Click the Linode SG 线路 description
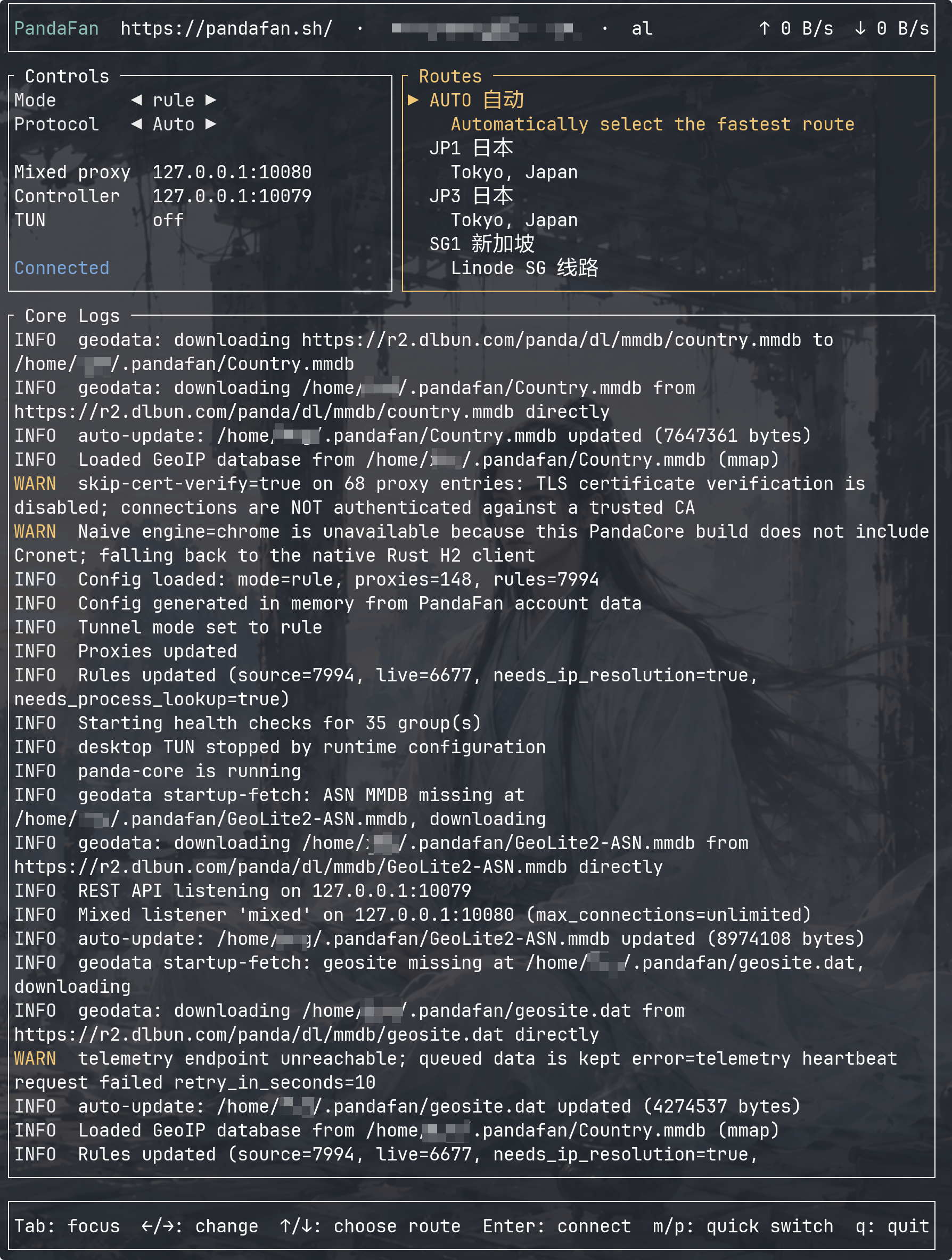This screenshot has width=952, height=1260. (x=524, y=268)
